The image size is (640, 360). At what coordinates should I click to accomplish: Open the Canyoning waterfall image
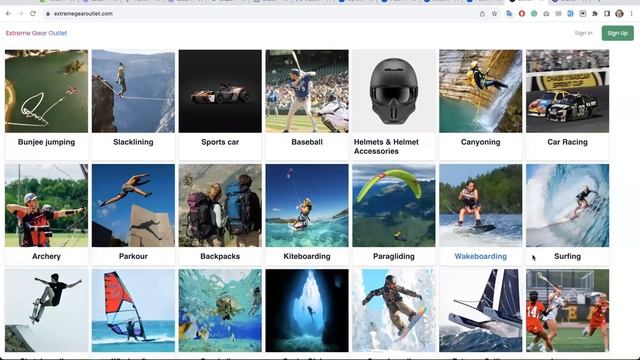[480, 91]
